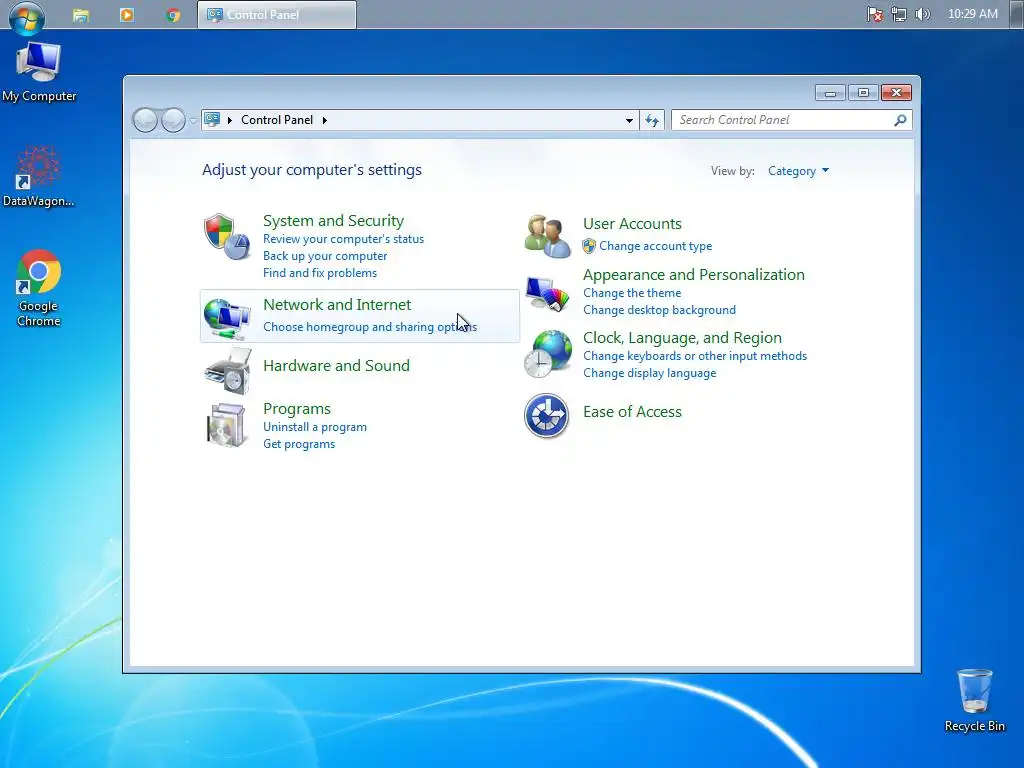Click the volume speaker tray icon

(x=922, y=14)
